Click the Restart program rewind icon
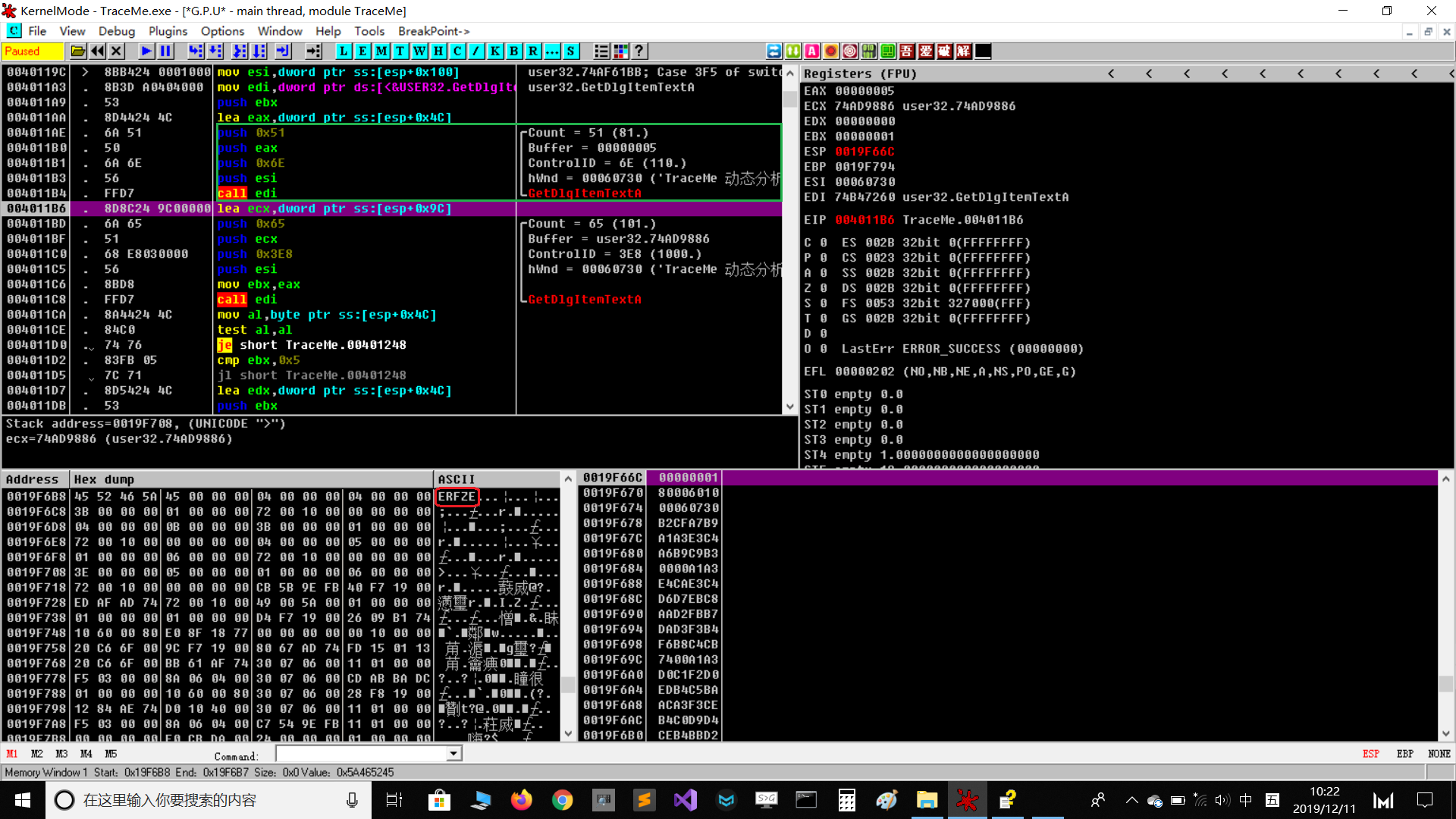Screen dimensions: 1456x819 pyautogui.click(x=97, y=51)
